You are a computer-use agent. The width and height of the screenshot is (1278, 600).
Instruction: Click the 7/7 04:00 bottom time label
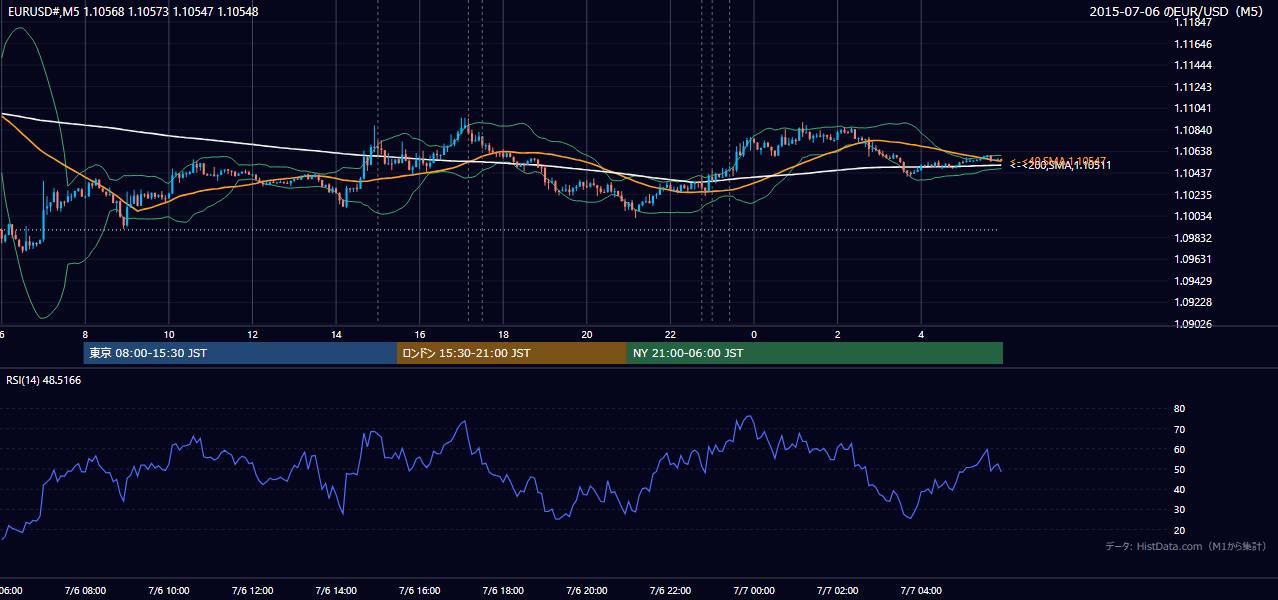point(921,591)
